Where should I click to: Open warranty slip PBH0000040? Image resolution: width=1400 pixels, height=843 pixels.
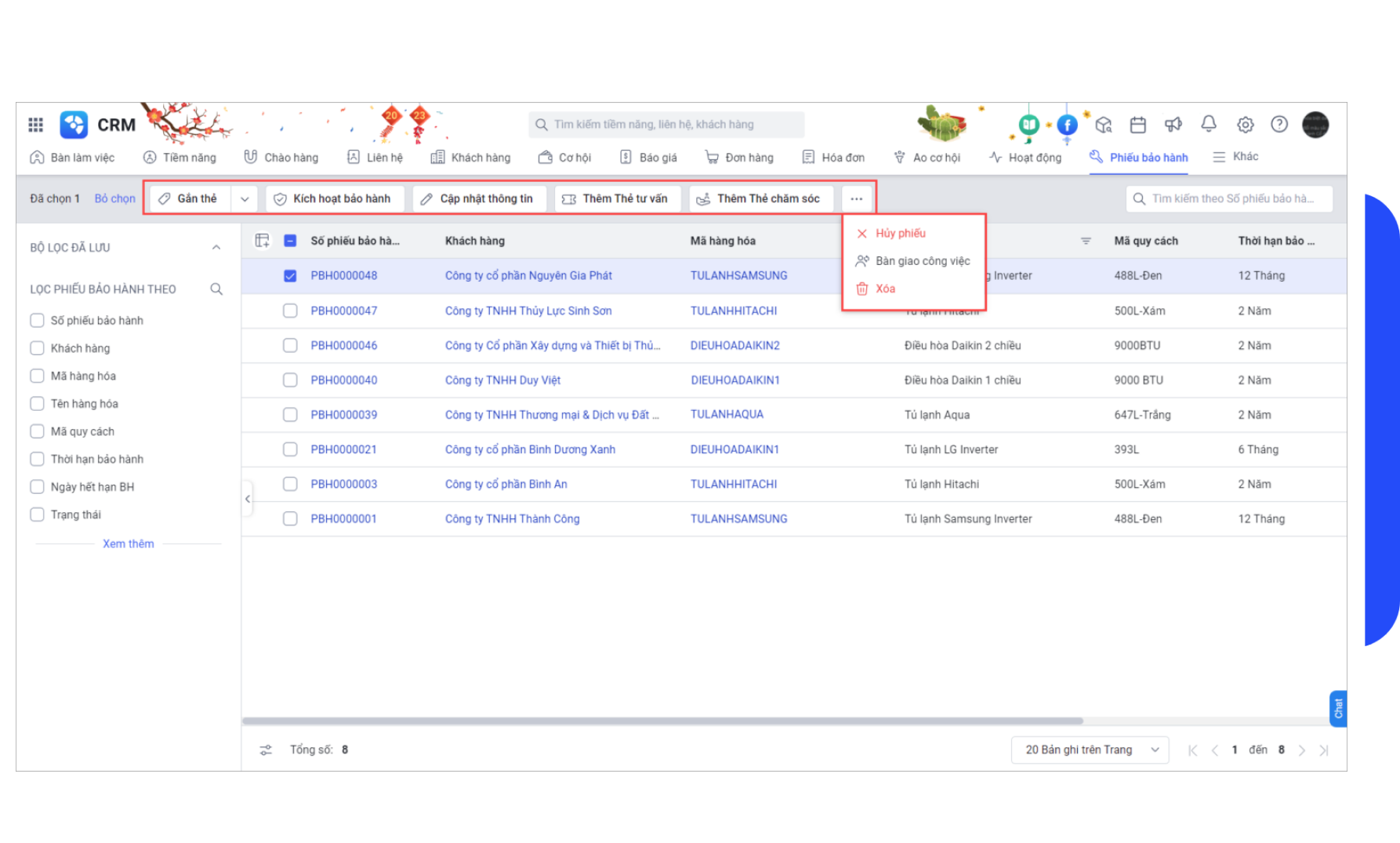(343, 380)
